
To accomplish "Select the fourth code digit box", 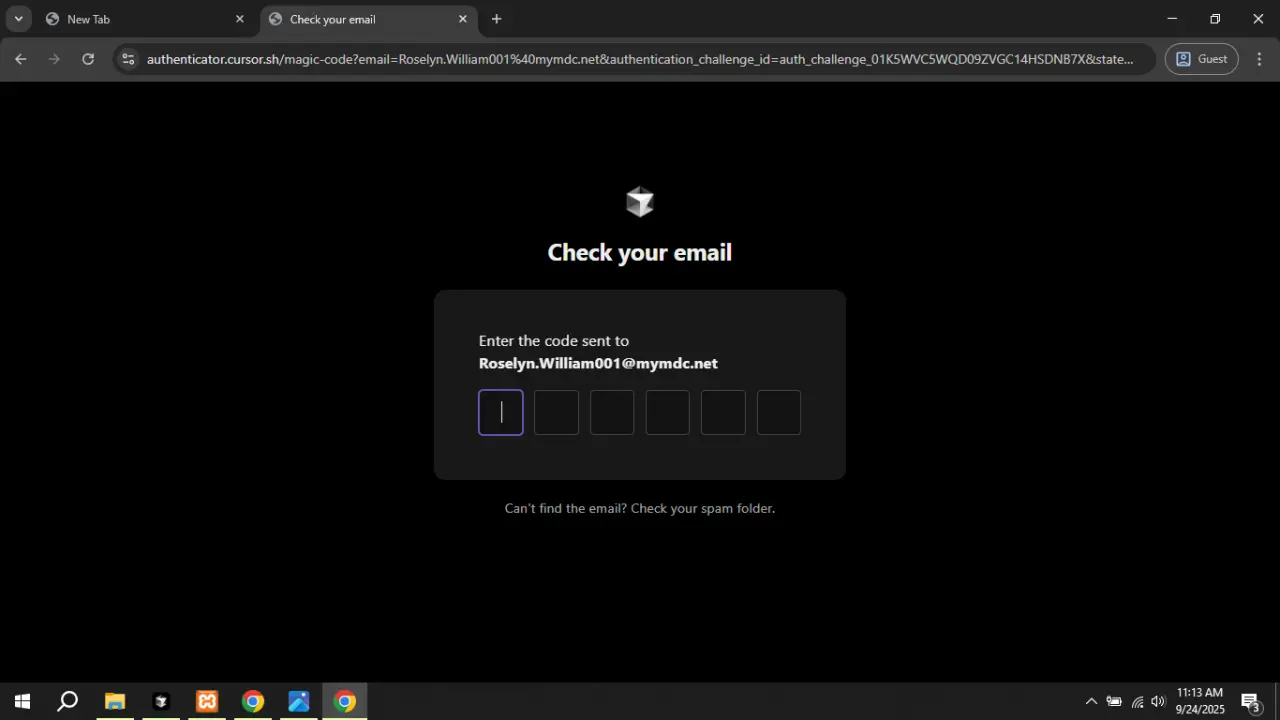I will click(x=668, y=412).
